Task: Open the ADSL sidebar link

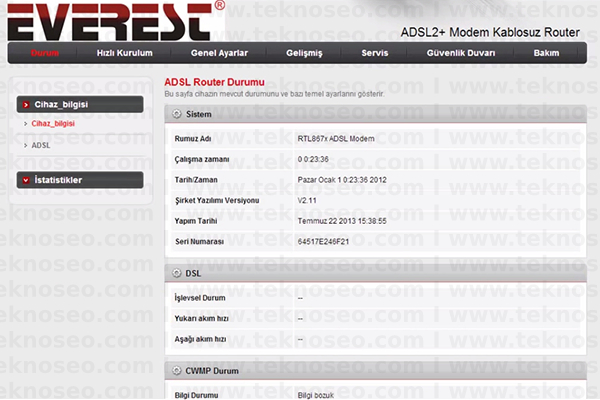Action: pyautogui.click(x=41, y=145)
